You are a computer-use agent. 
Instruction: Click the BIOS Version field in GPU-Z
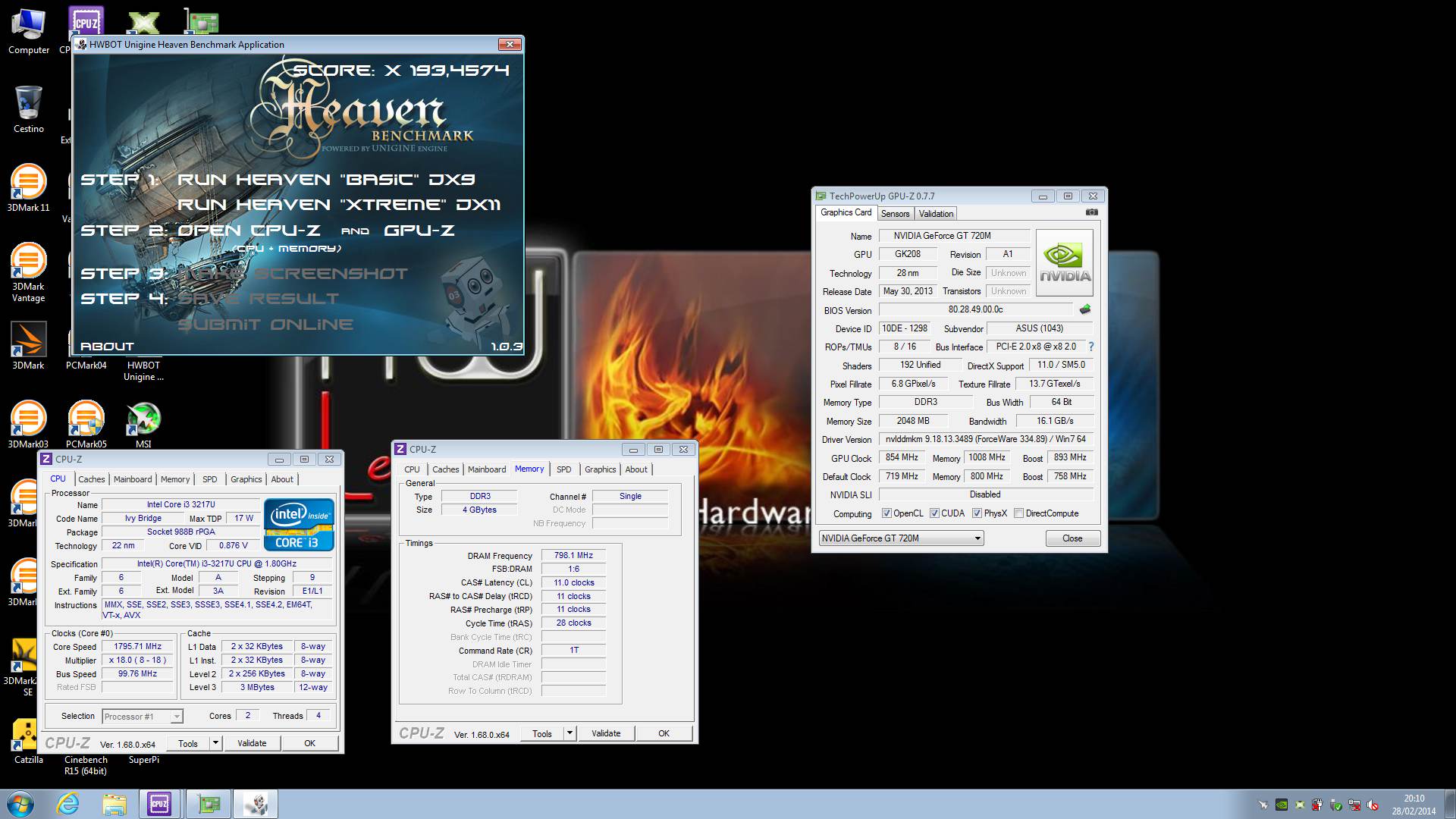click(975, 309)
